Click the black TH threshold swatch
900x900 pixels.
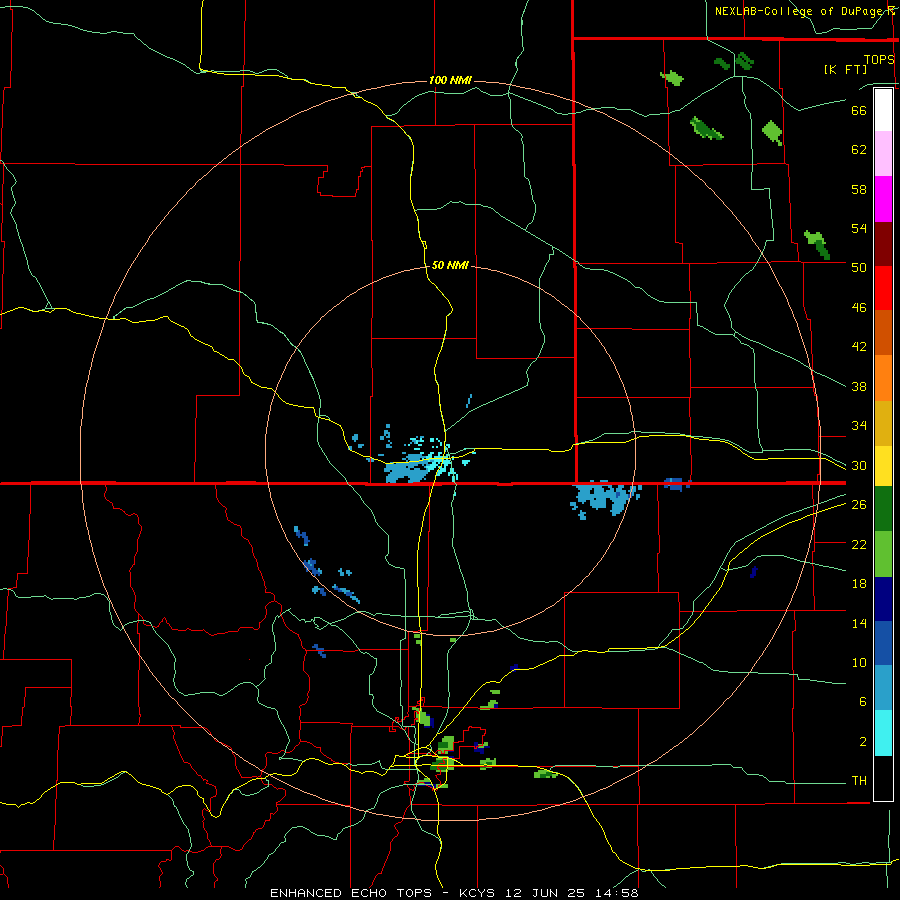883,778
